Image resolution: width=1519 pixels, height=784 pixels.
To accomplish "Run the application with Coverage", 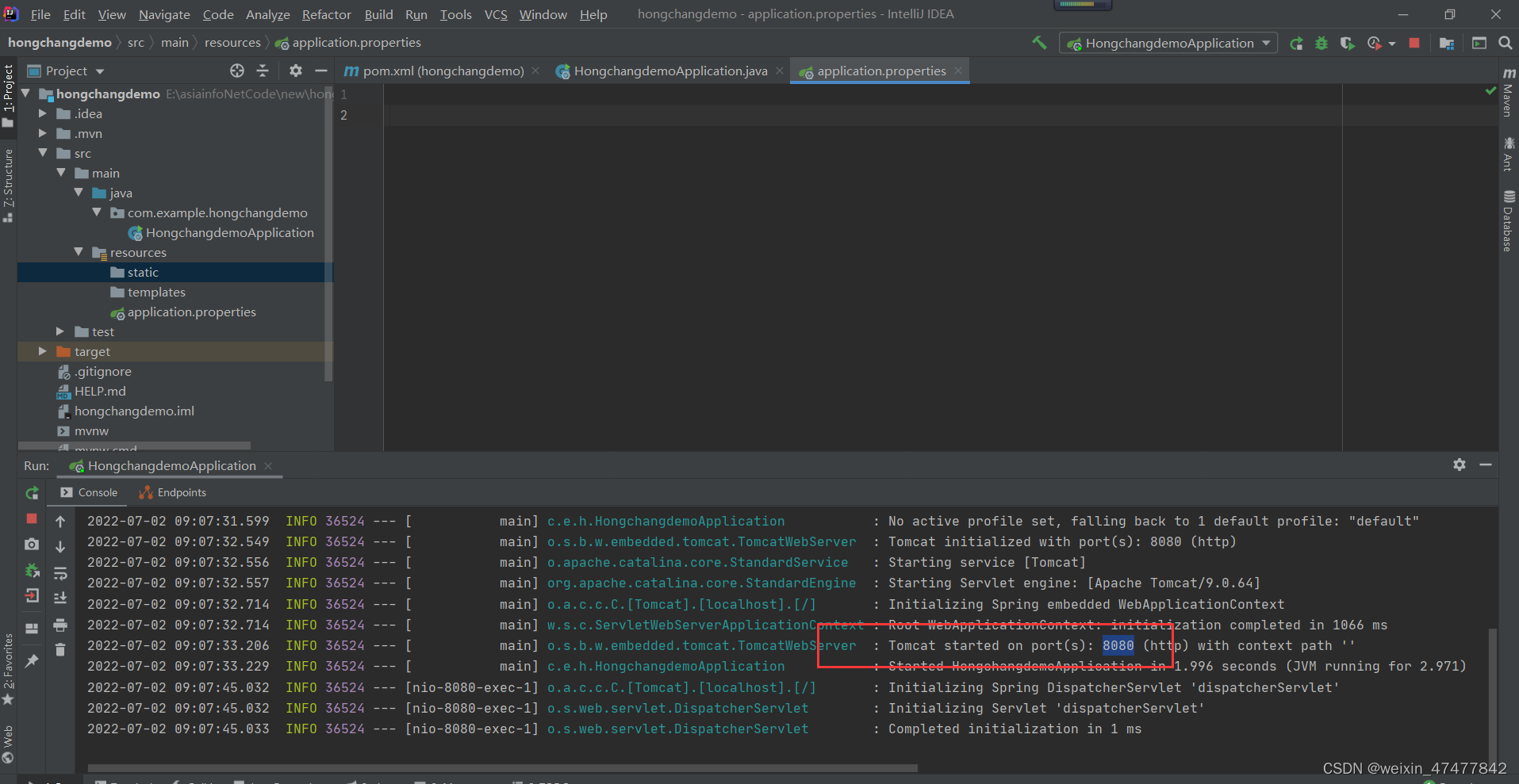I will [1347, 44].
